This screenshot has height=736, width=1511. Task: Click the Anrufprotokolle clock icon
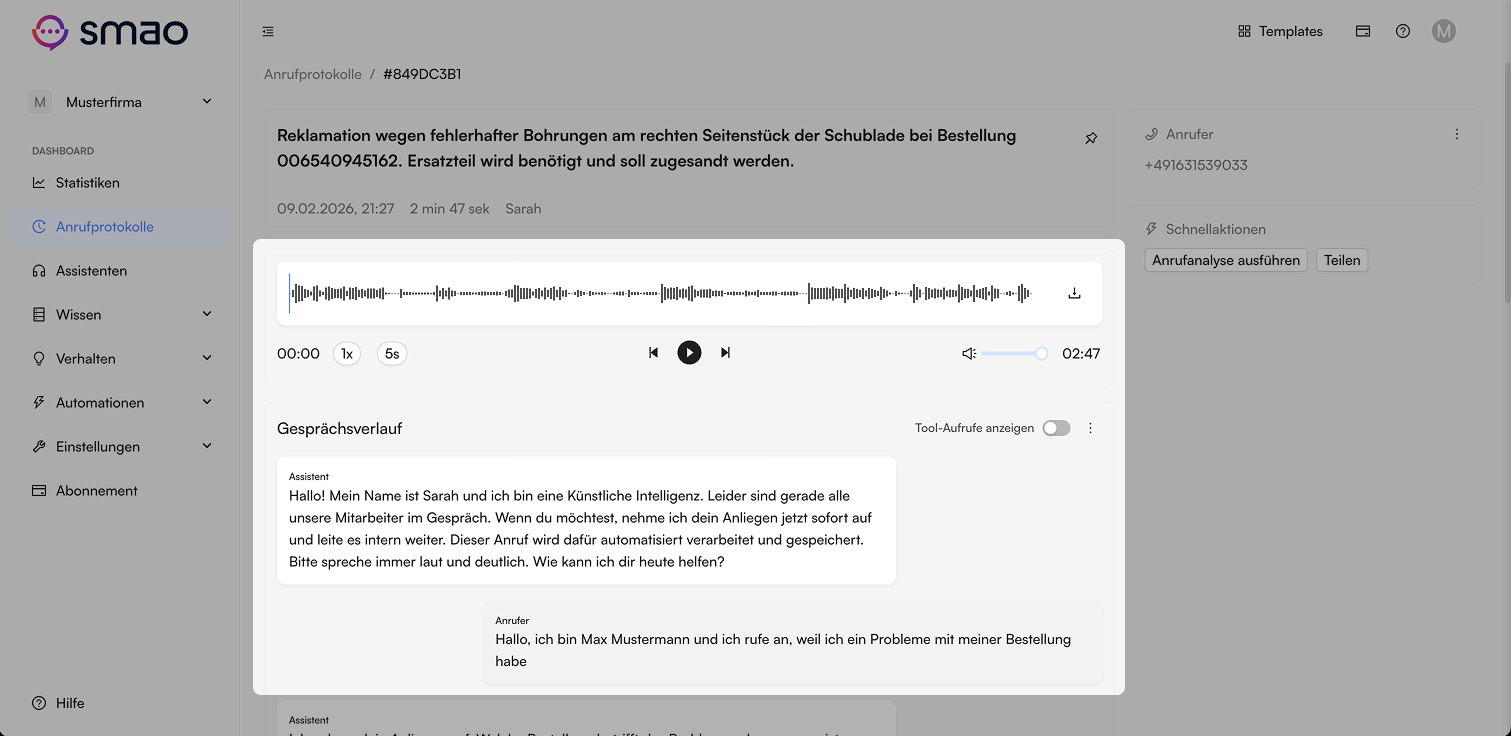(39, 227)
